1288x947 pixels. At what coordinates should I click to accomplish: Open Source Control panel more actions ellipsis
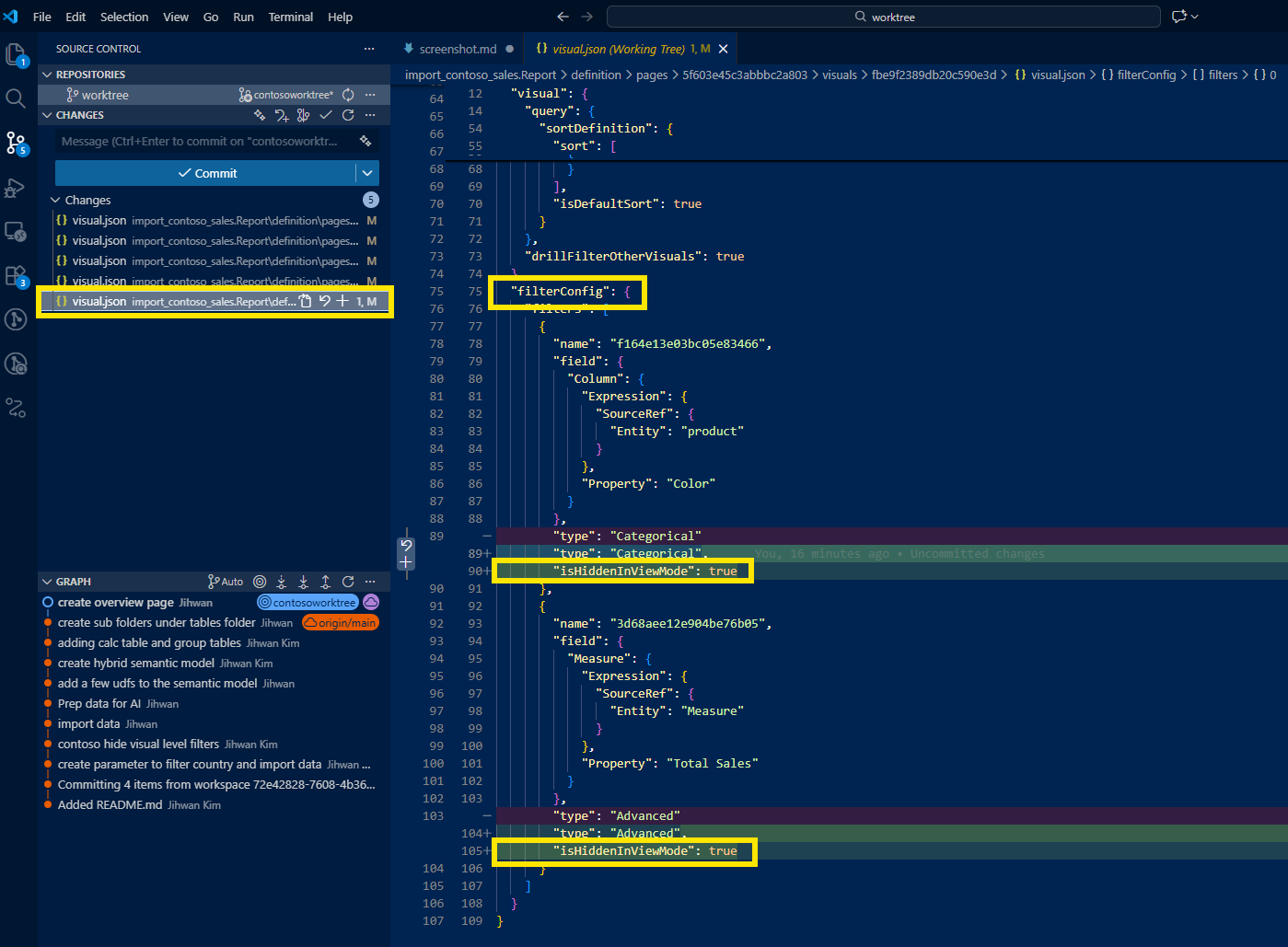pos(369,49)
